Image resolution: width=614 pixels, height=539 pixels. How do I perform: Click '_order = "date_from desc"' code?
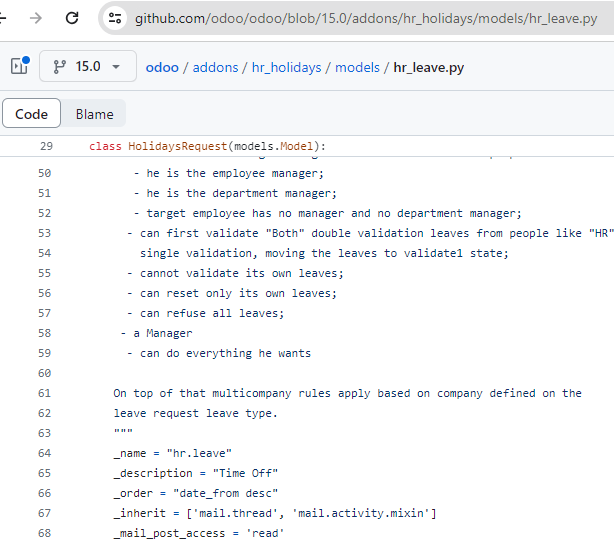[x=195, y=493]
